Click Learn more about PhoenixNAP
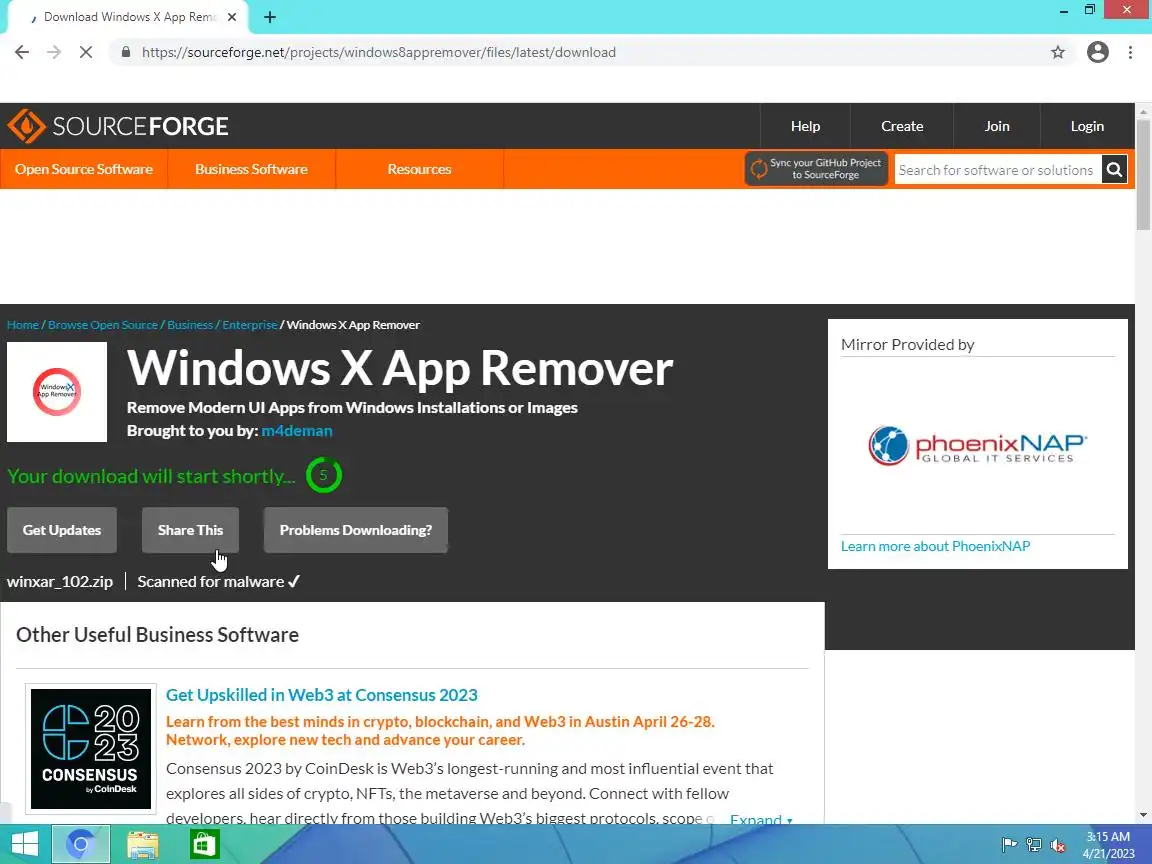The width and height of the screenshot is (1152, 864). point(935,546)
